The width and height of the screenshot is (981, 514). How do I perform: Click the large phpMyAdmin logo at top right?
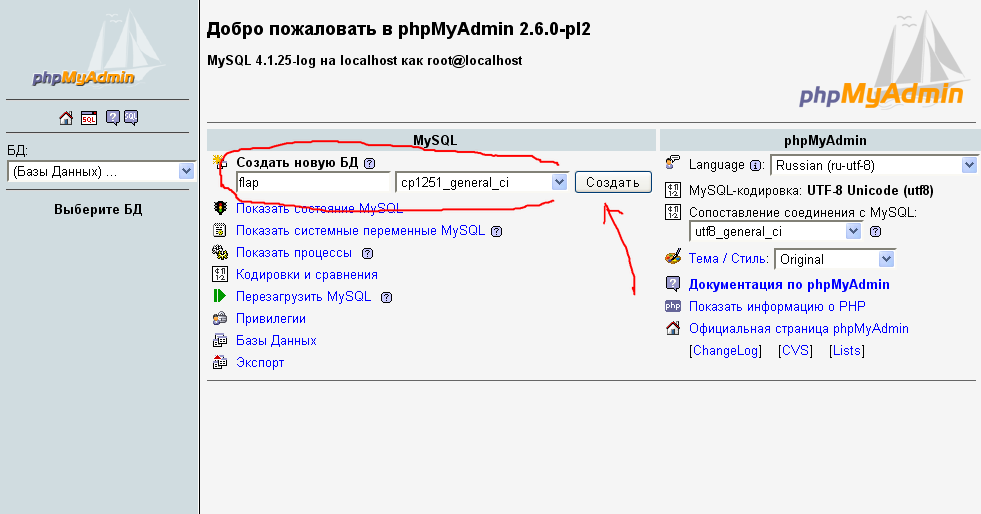pyautogui.click(x=883, y=59)
